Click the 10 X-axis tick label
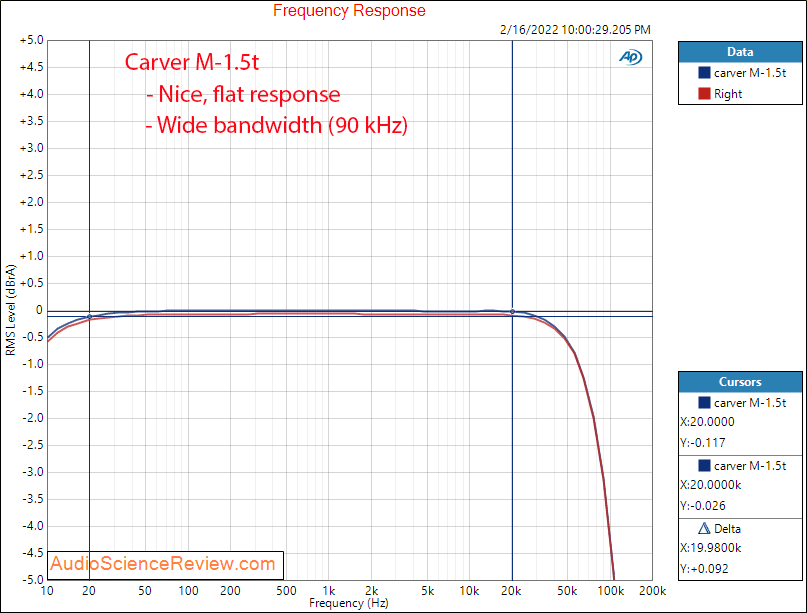807x613 pixels. (47, 591)
